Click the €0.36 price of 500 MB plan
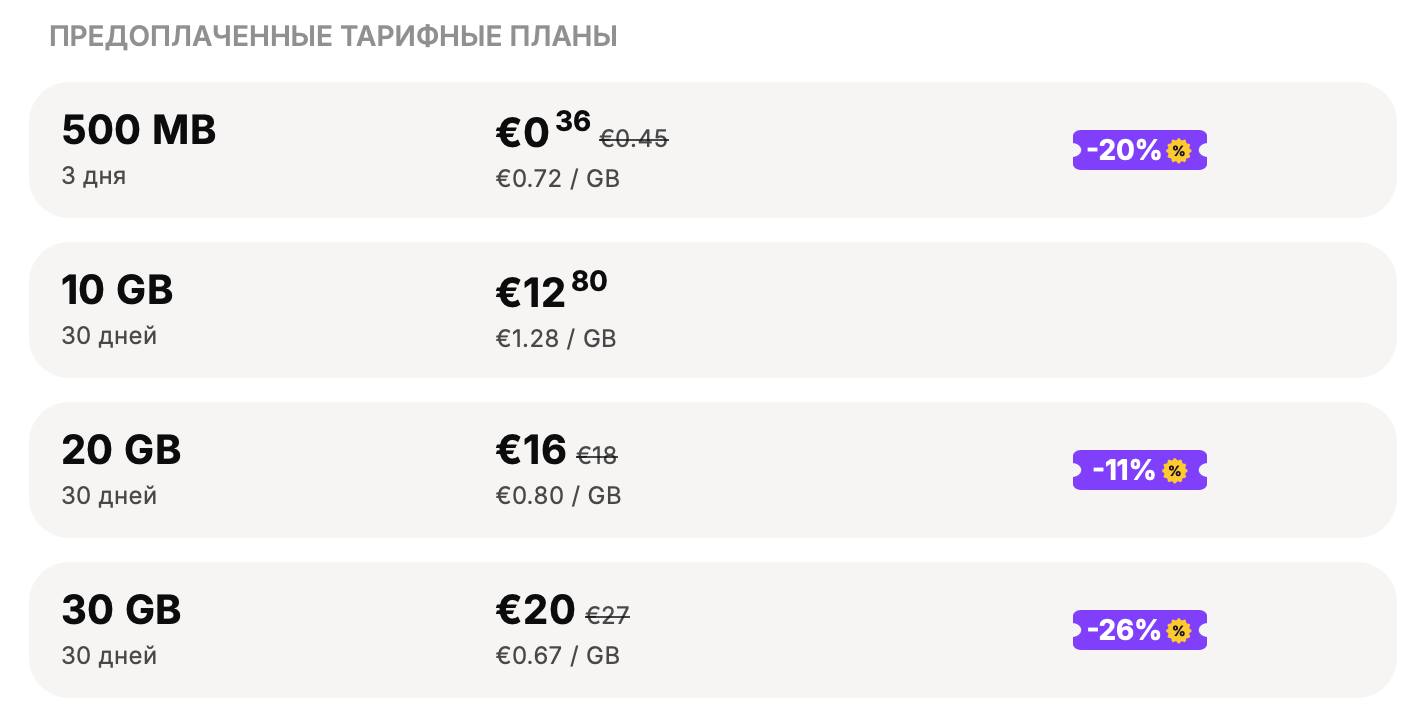1420x718 pixels. (543, 131)
